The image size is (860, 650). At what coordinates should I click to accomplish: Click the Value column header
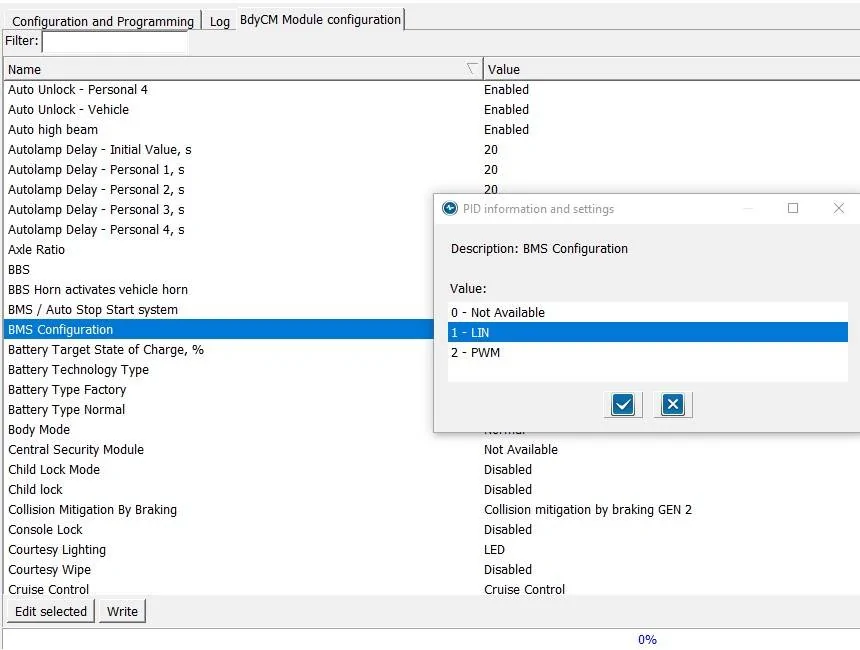tap(671, 69)
